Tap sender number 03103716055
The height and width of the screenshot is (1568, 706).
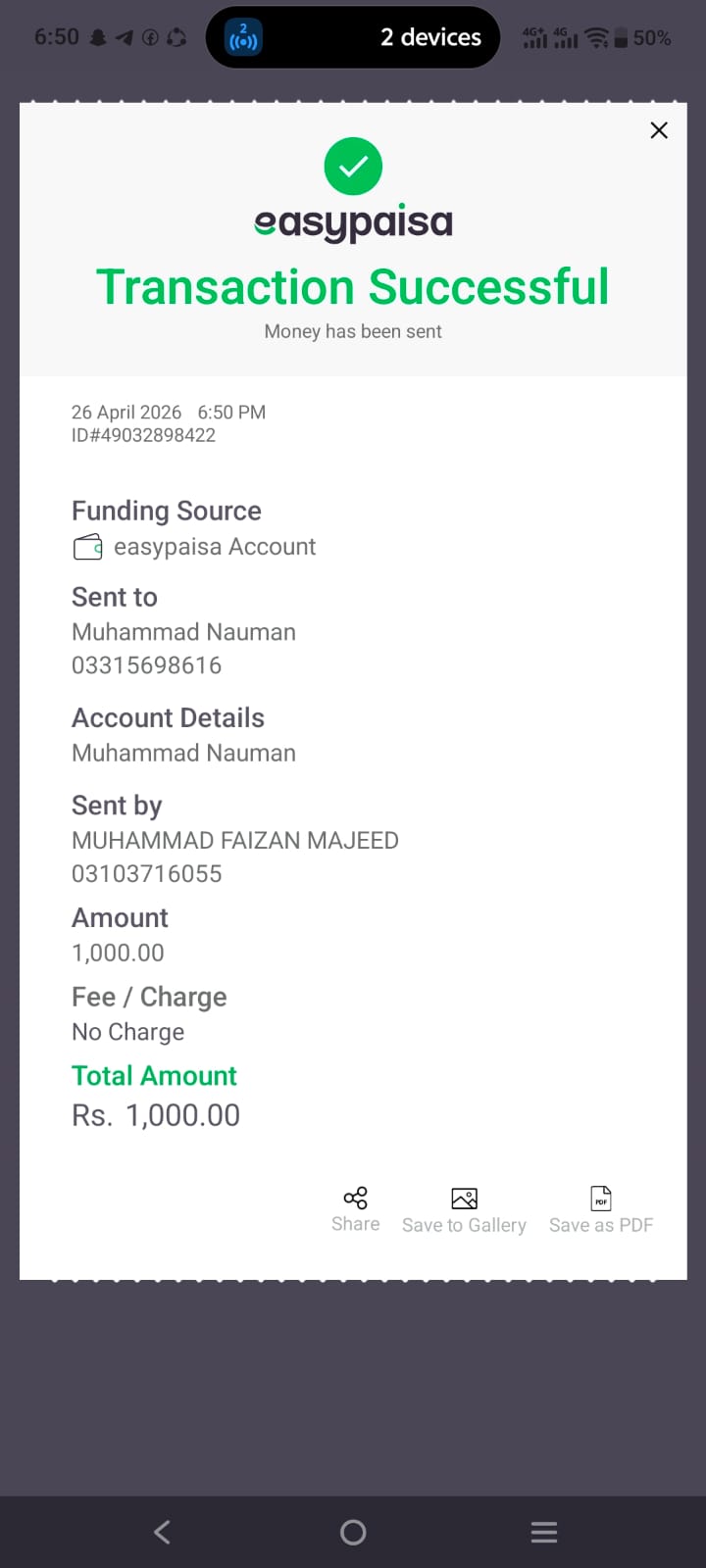(x=146, y=873)
